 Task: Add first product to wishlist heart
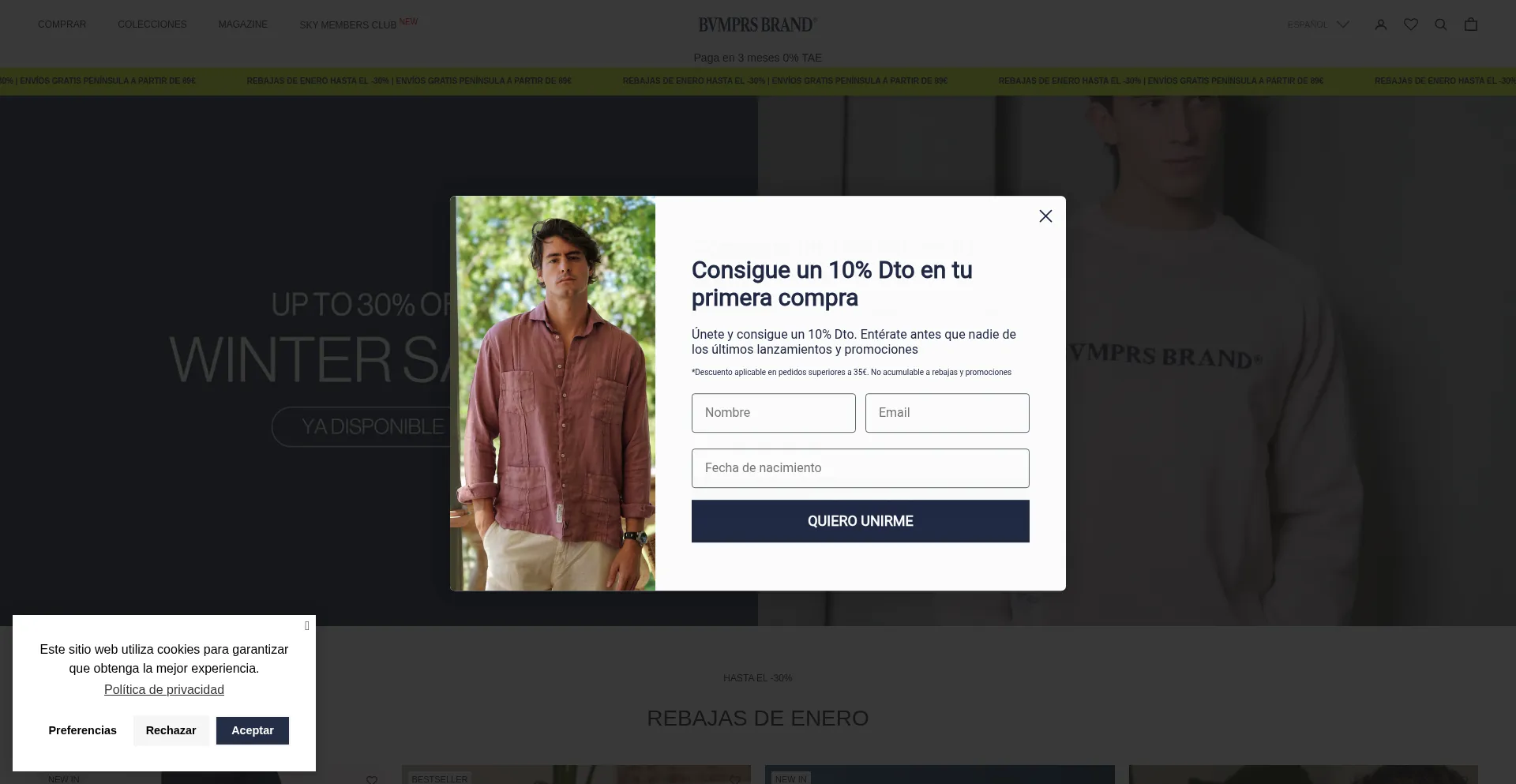point(372,779)
